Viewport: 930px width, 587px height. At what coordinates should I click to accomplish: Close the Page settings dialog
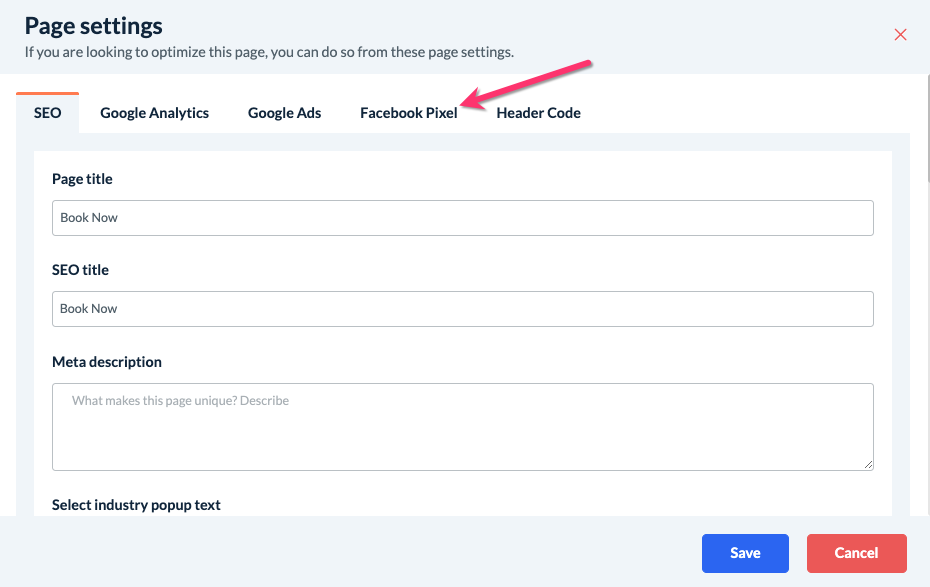(900, 35)
